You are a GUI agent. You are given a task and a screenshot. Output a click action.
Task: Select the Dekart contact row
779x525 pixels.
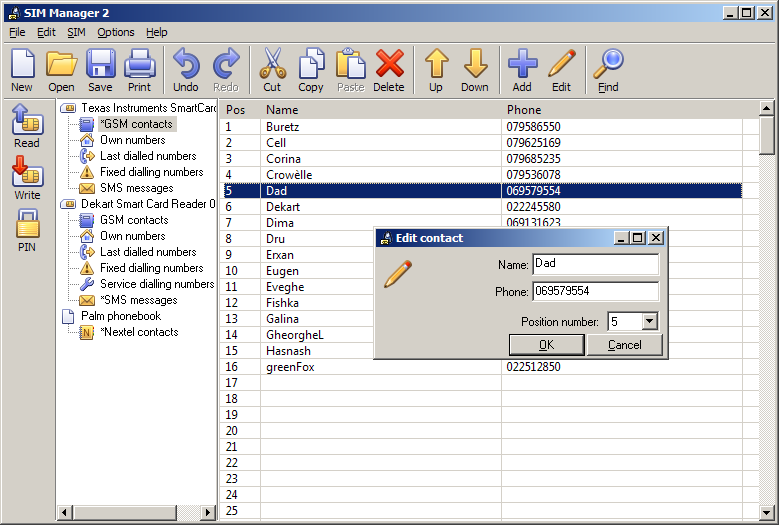point(482,207)
